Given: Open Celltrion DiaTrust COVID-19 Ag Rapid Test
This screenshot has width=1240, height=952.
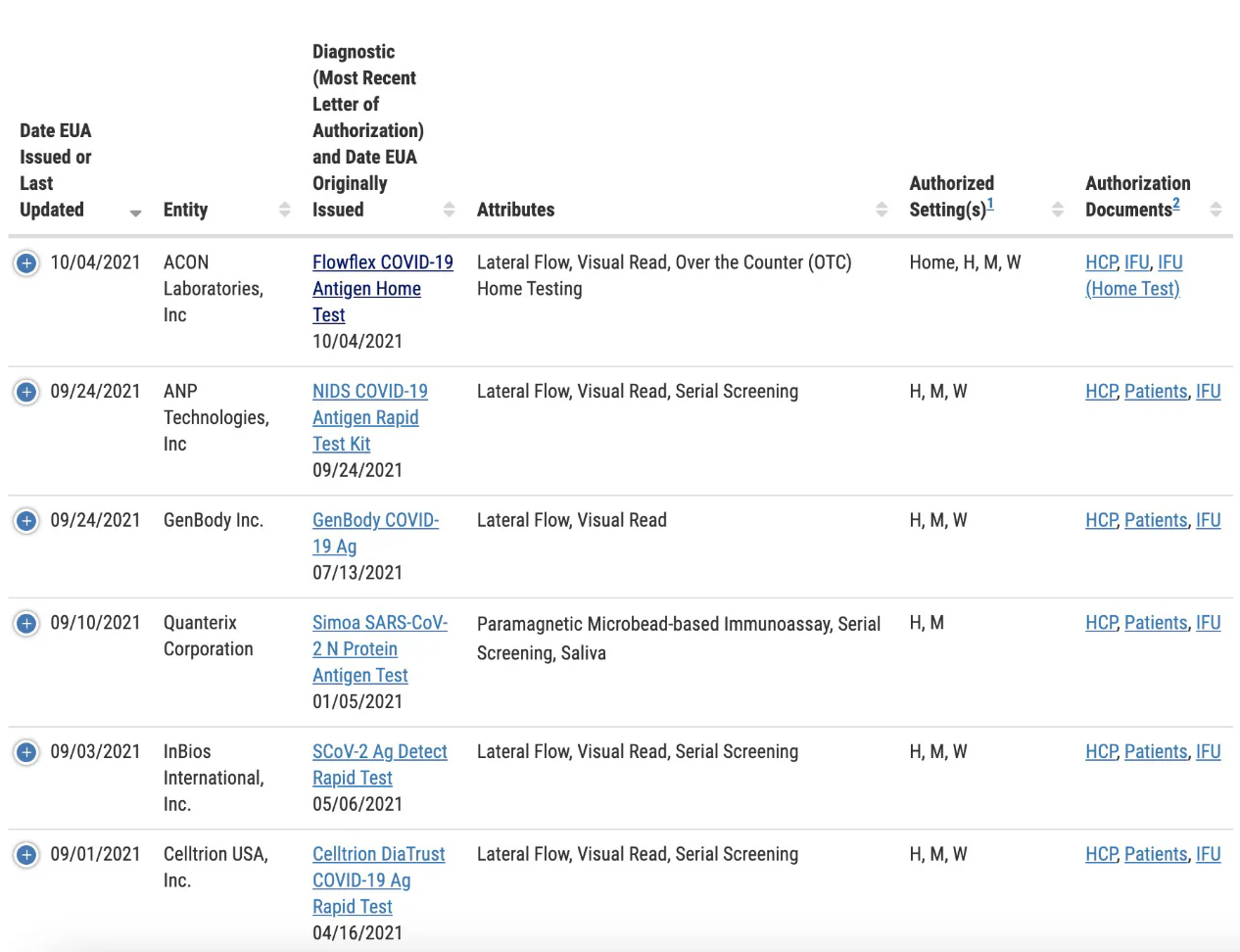Looking at the screenshot, I should point(379,881).
